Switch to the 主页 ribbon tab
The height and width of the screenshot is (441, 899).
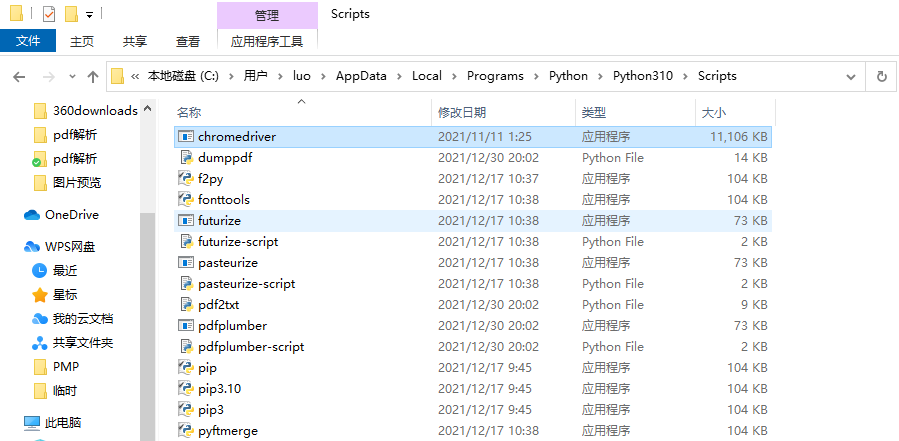[81, 41]
